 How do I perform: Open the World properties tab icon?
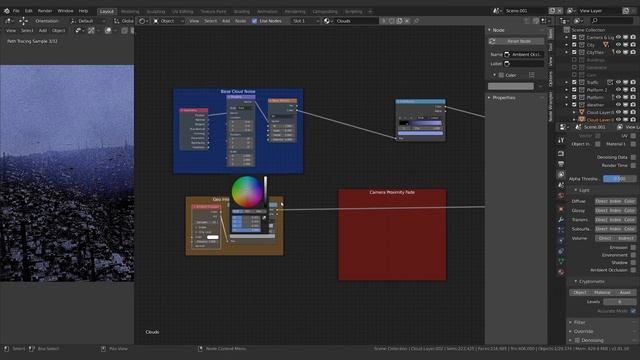[x=561, y=196]
